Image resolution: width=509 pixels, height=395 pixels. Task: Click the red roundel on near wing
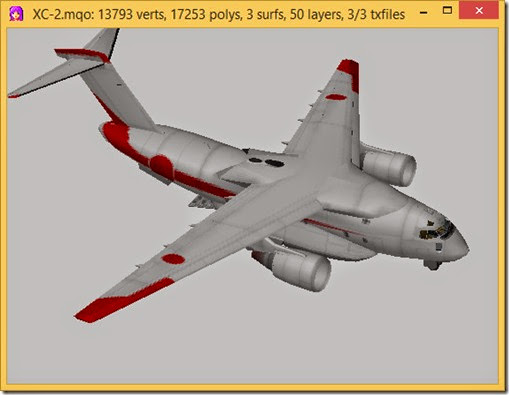(x=173, y=259)
